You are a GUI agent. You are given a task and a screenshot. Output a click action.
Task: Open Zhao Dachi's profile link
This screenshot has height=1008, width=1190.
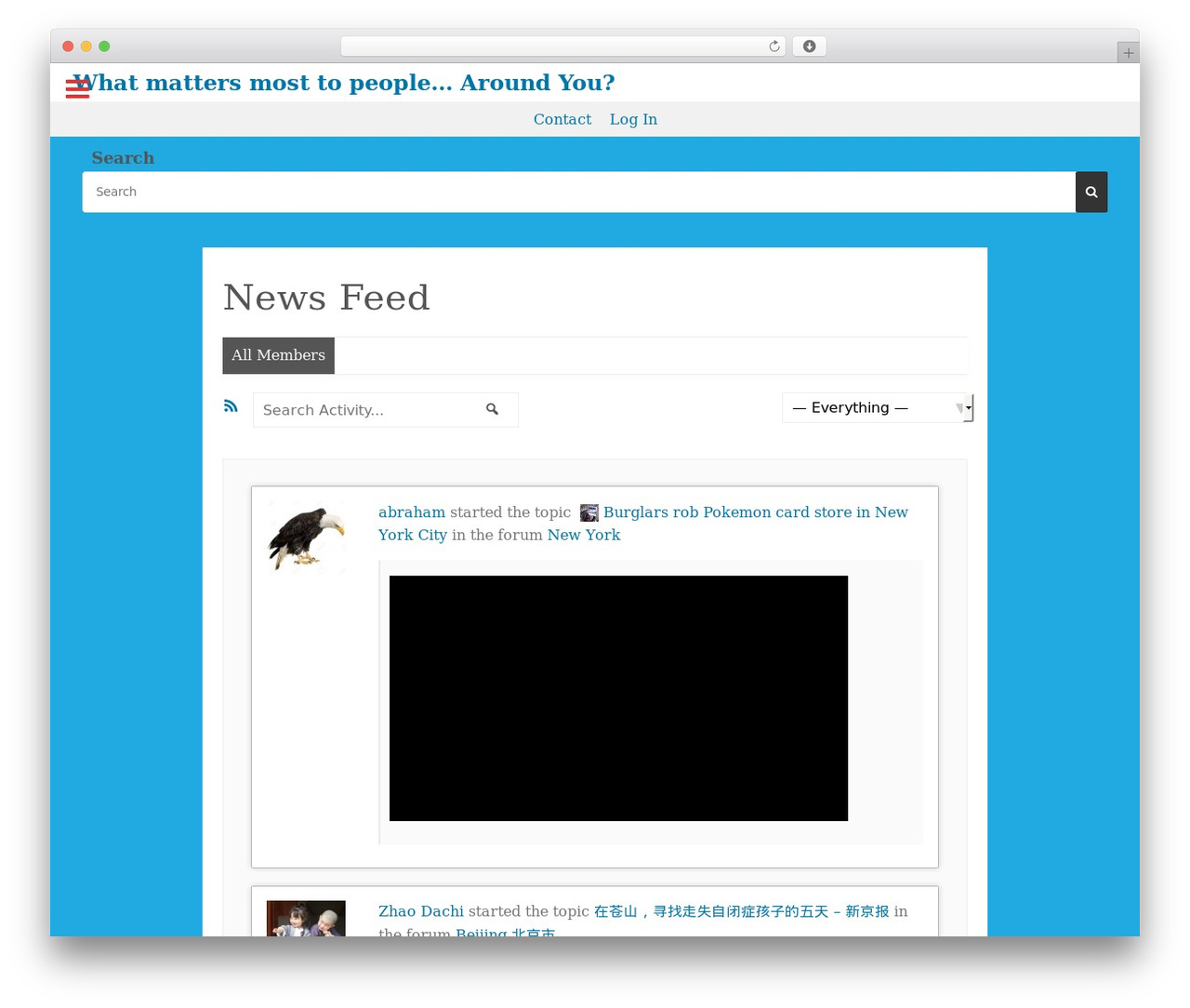click(420, 911)
